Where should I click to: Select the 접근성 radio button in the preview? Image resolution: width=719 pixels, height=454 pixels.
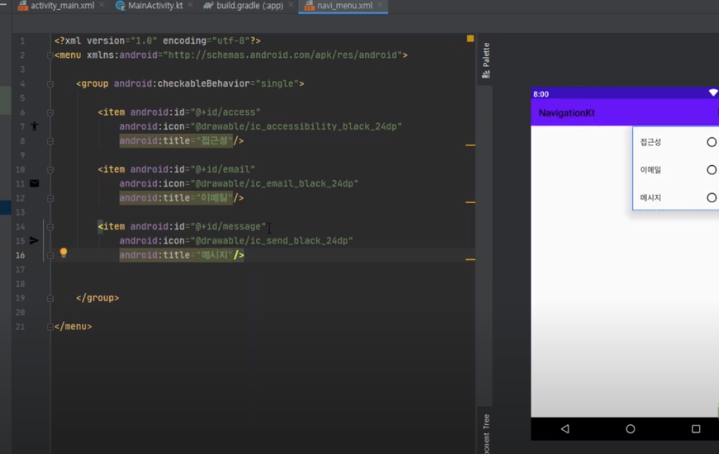pos(711,142)
